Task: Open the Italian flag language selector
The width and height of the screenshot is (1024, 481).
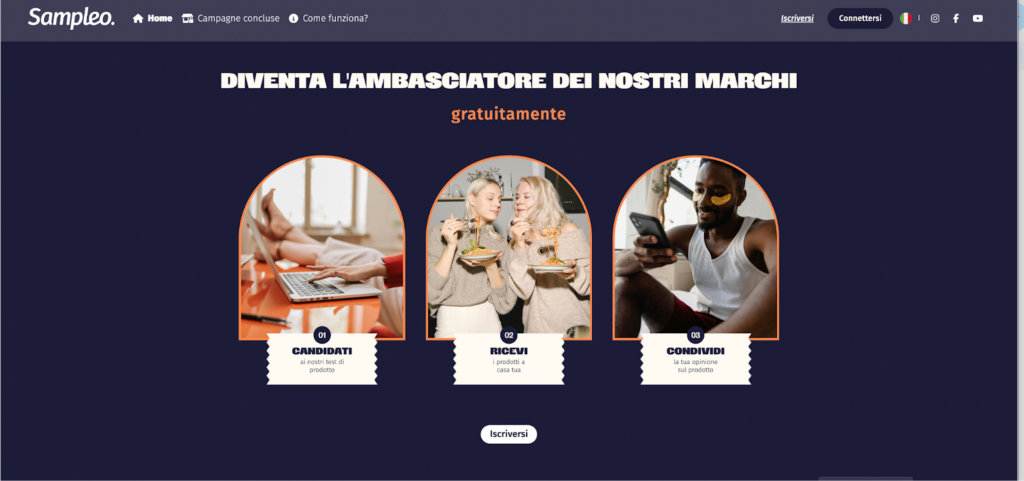Action: [x=906, y=18]
